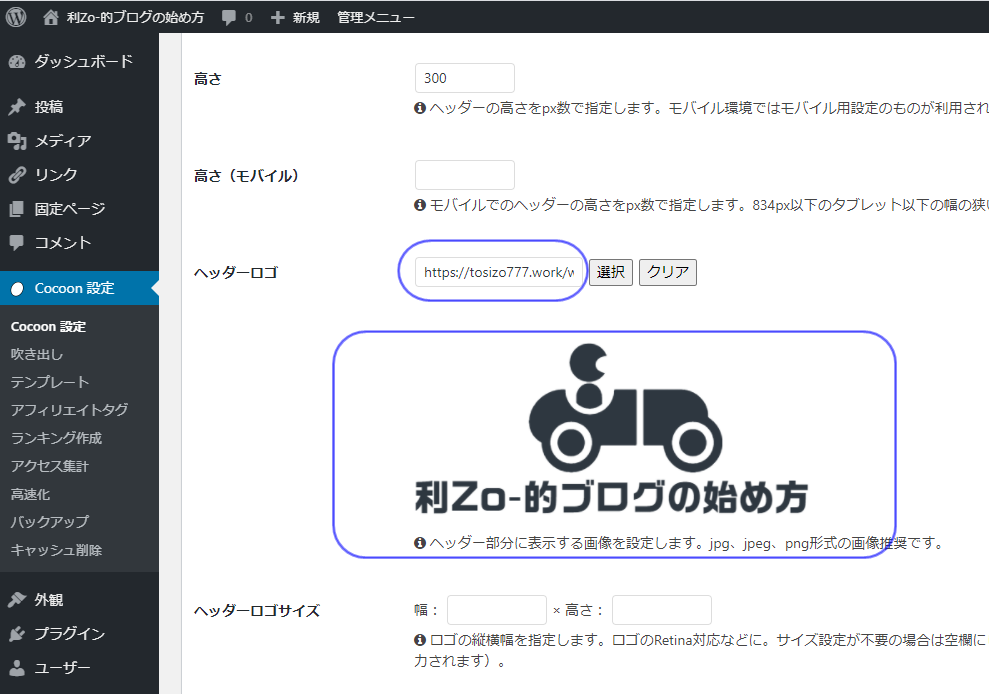Click the home icon beside site name

[51, 17]
